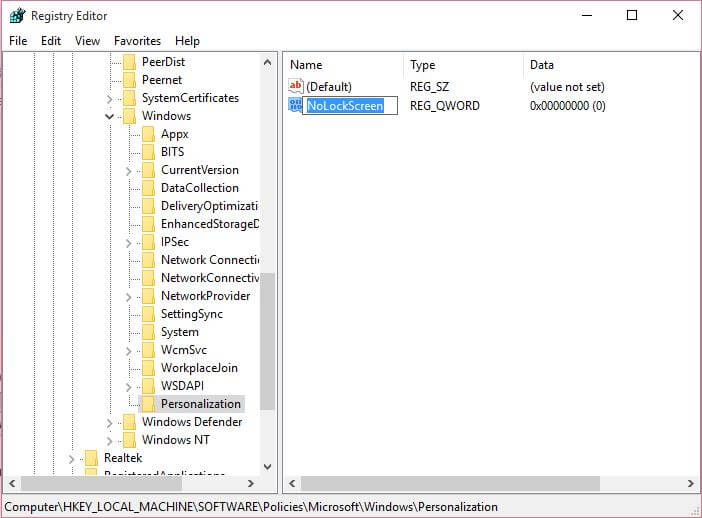702x518 pixels.
Task: Click the tree pane vertical scrollbar thumb
Action: (x=267, y=342)
